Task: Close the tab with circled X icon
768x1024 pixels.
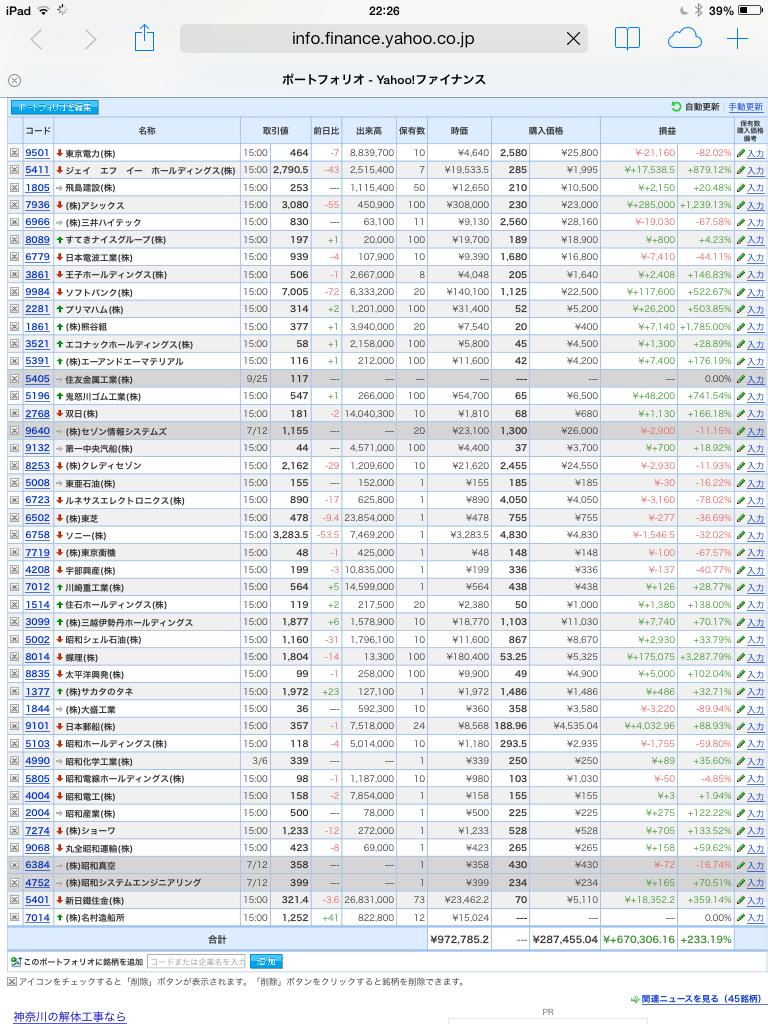Action: tap(14, 80)
